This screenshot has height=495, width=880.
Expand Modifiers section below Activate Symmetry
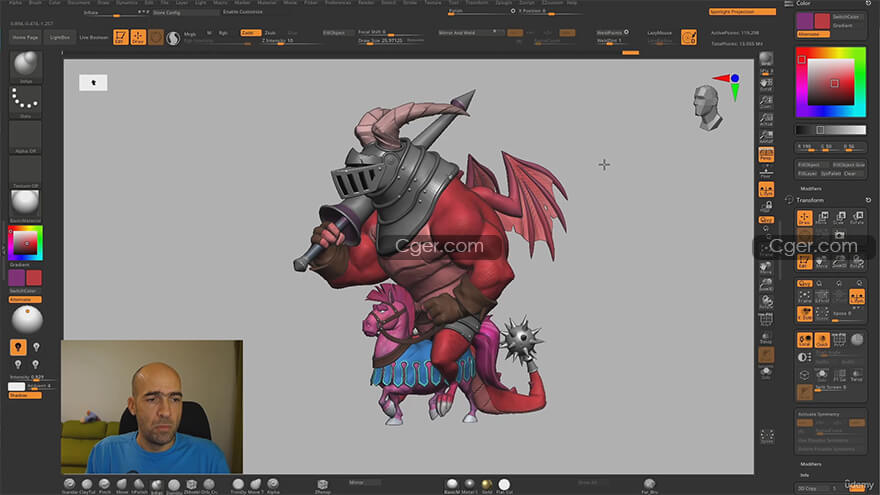pos(811,464)
